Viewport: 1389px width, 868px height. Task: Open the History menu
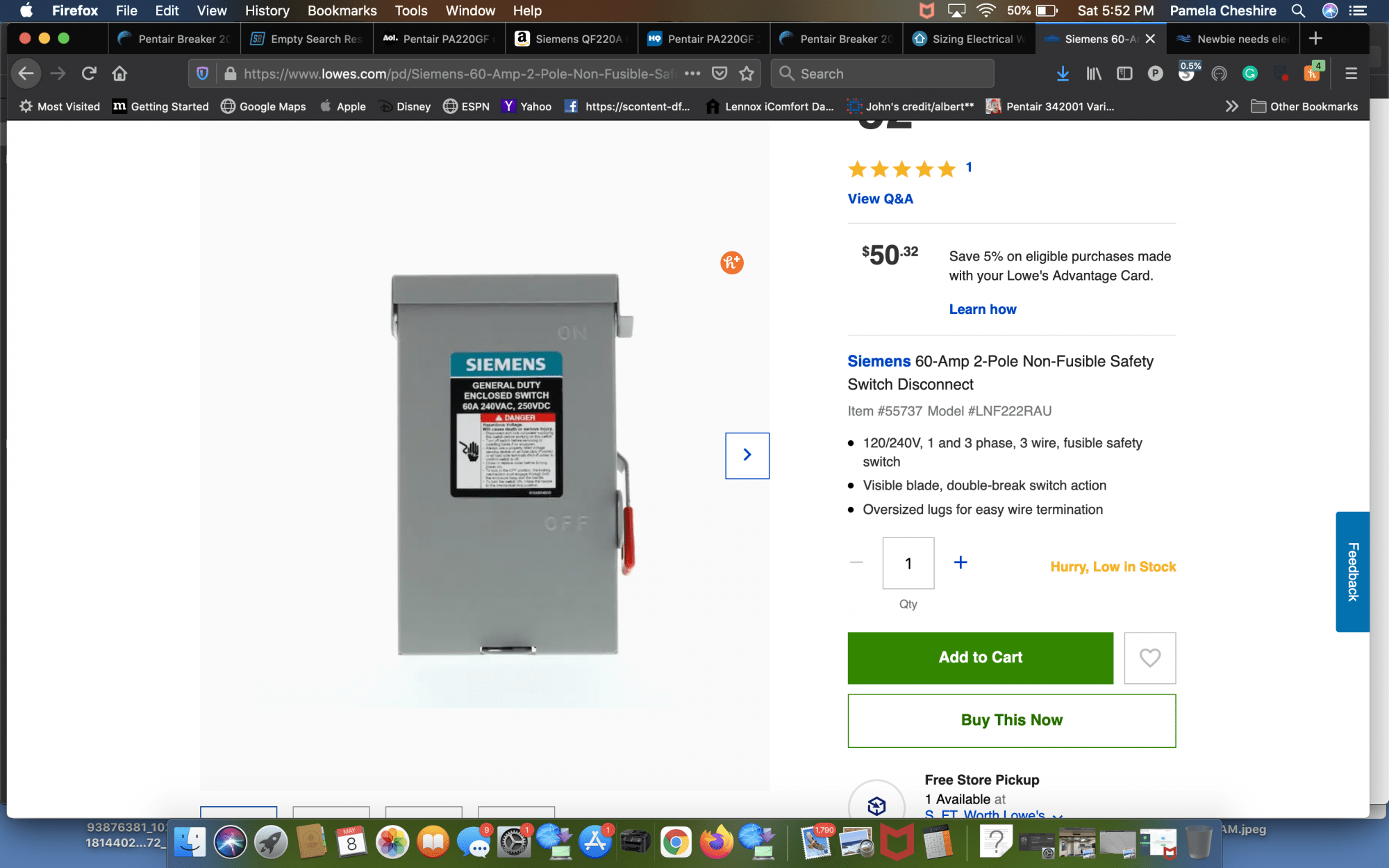click(x=267, y=10)
